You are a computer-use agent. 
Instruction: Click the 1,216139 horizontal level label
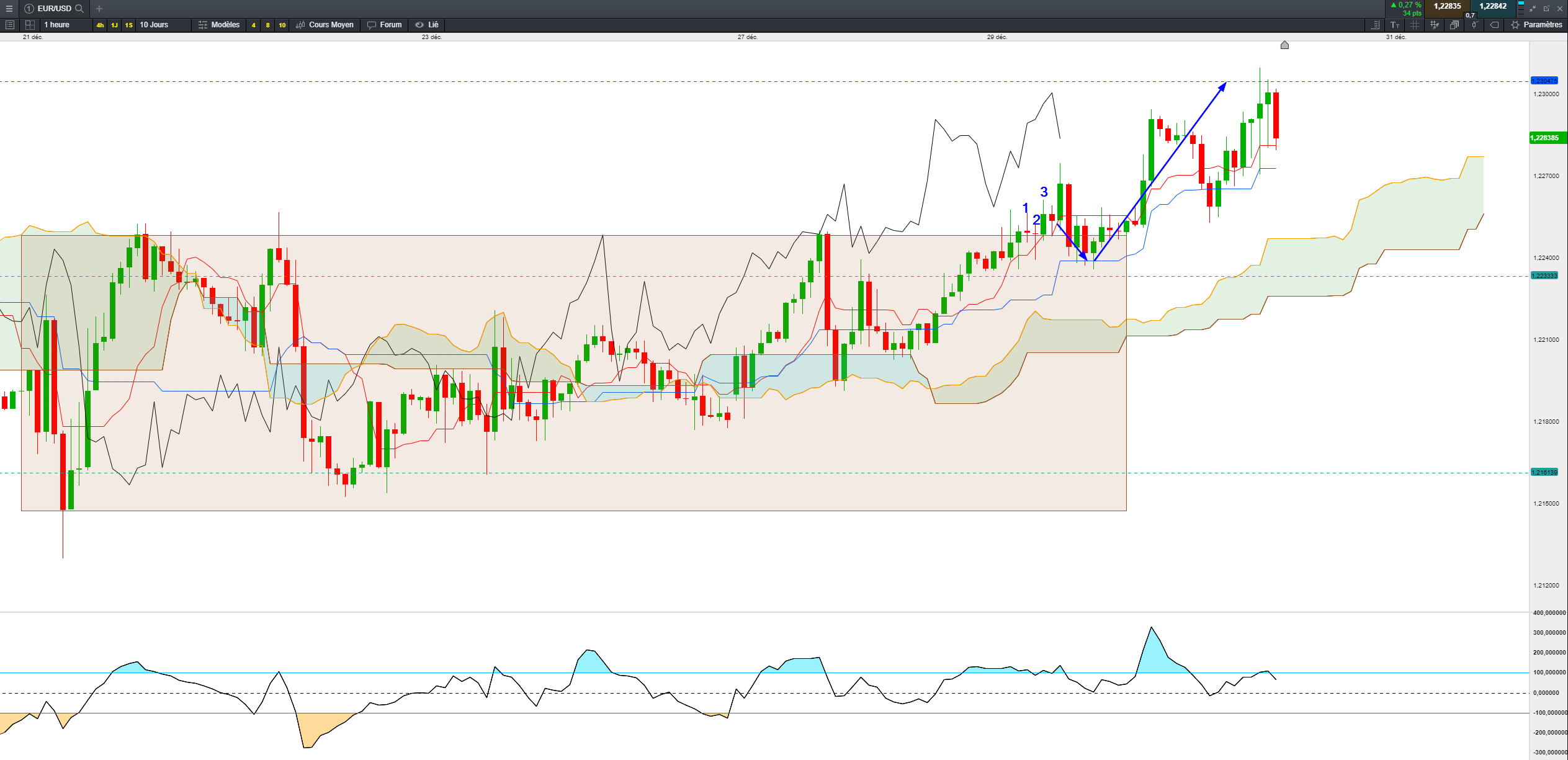pyautogui.click(x=1544, y=472)
